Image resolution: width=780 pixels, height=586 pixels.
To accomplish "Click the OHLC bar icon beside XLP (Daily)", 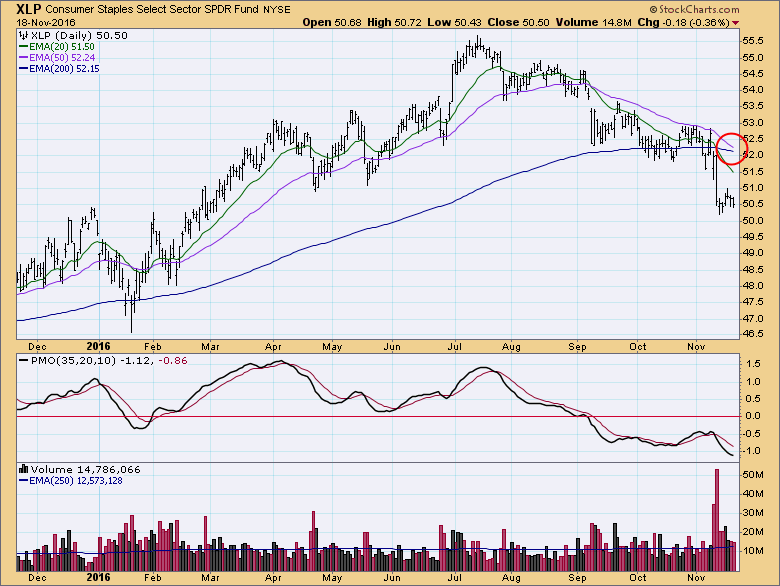I will point(24,35).
